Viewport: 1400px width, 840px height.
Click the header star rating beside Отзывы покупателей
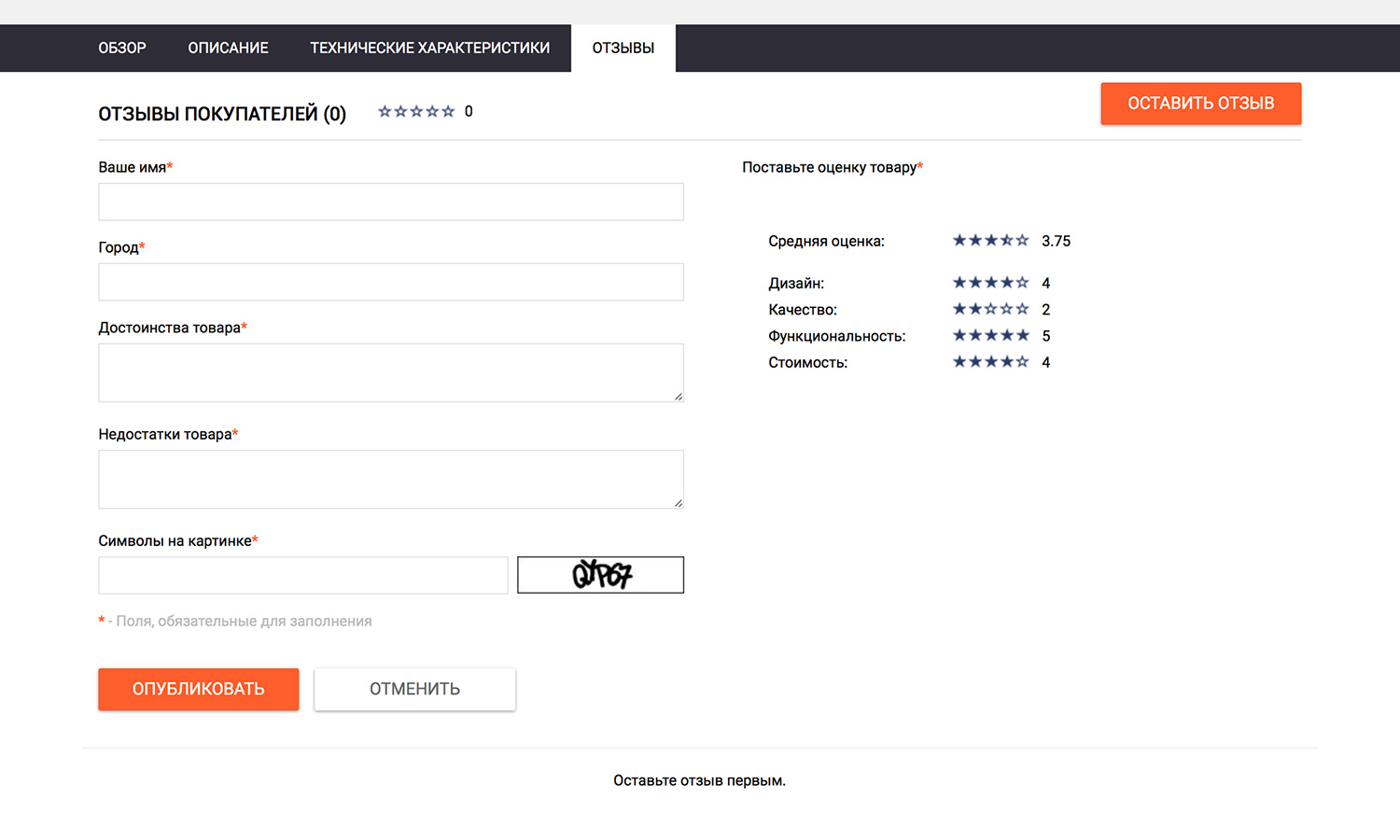tap(416, 112)
